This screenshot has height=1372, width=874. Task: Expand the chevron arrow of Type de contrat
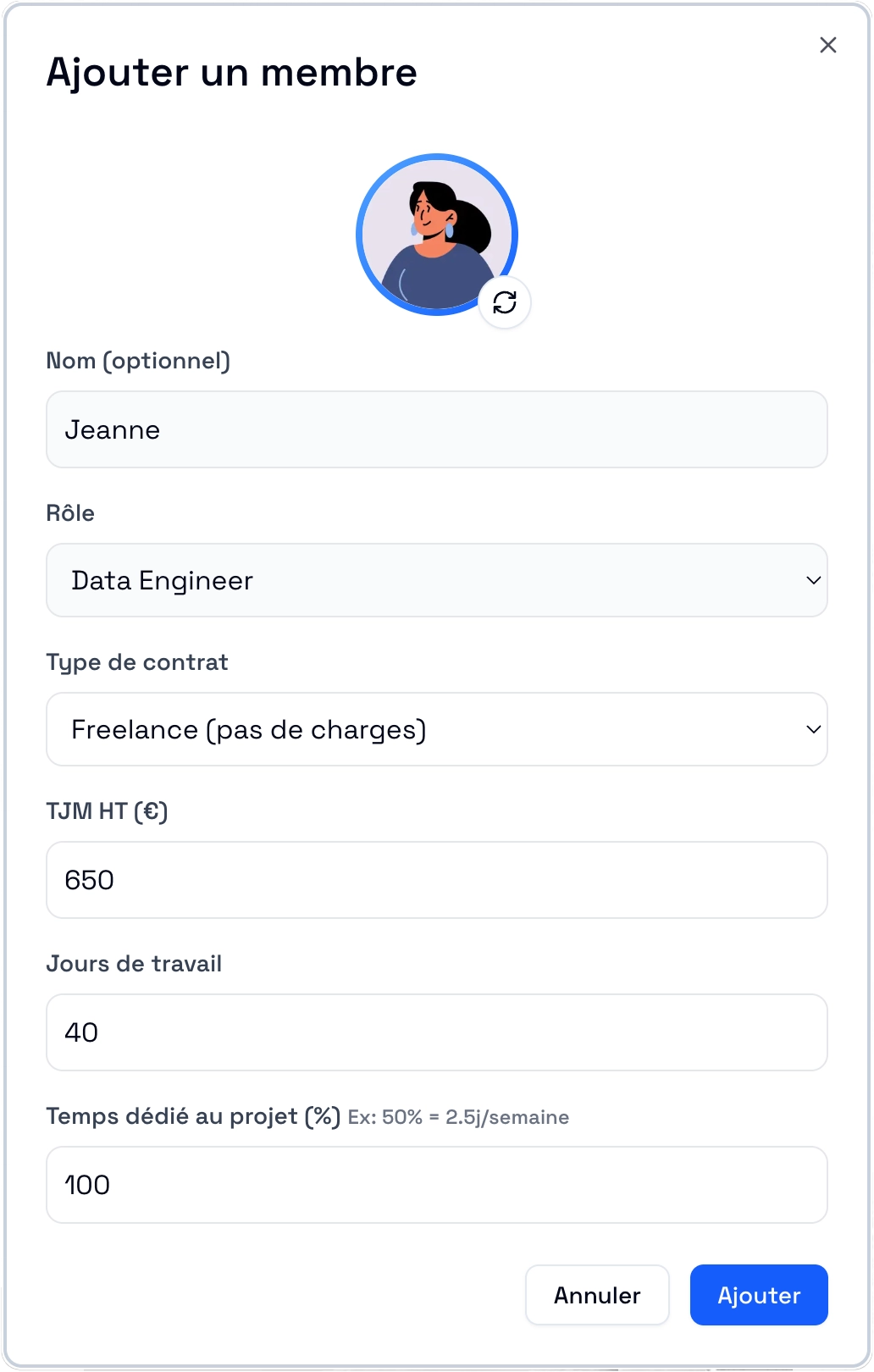click(x=813, y=730)
